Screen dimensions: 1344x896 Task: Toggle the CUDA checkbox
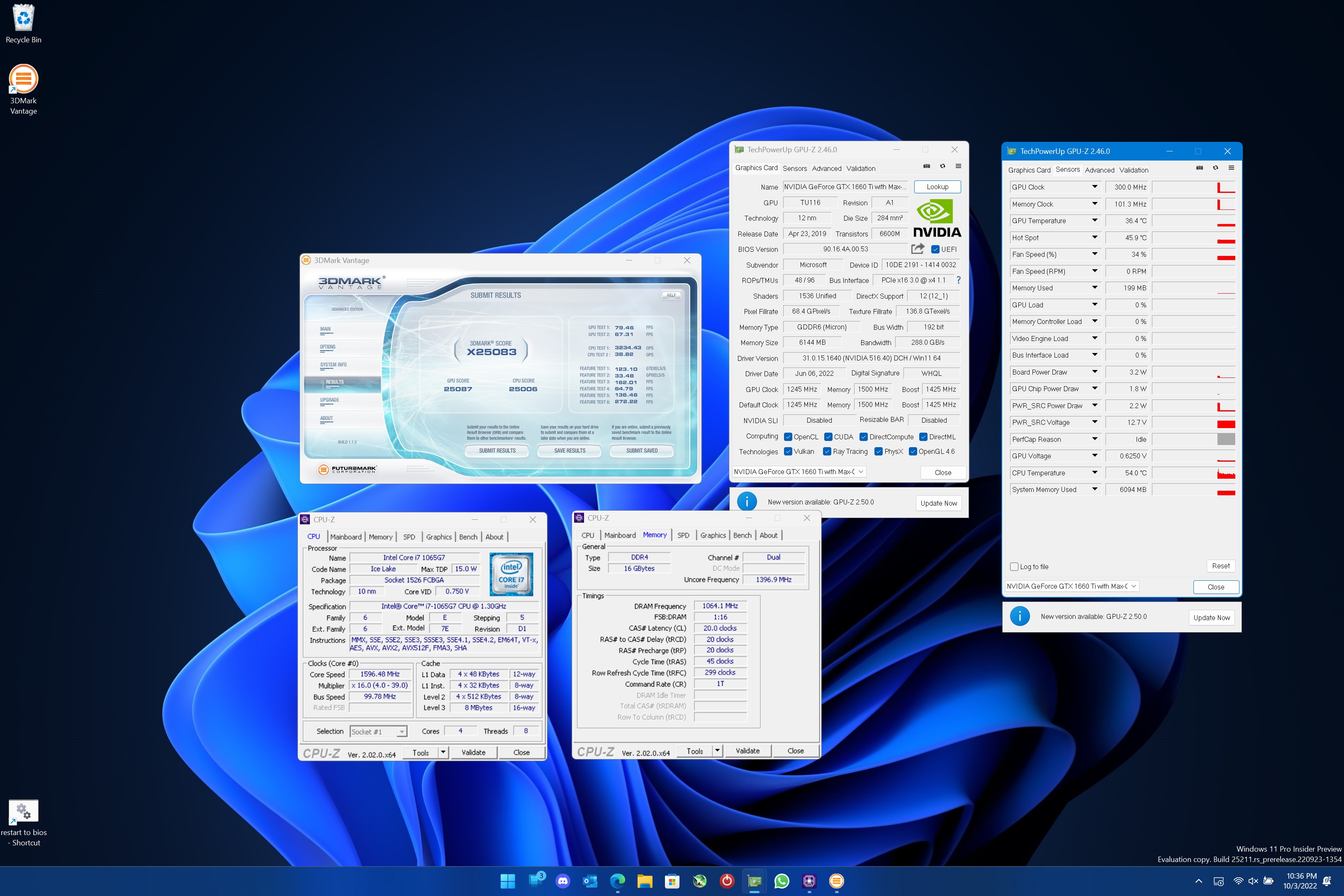(x=828, y=436)
